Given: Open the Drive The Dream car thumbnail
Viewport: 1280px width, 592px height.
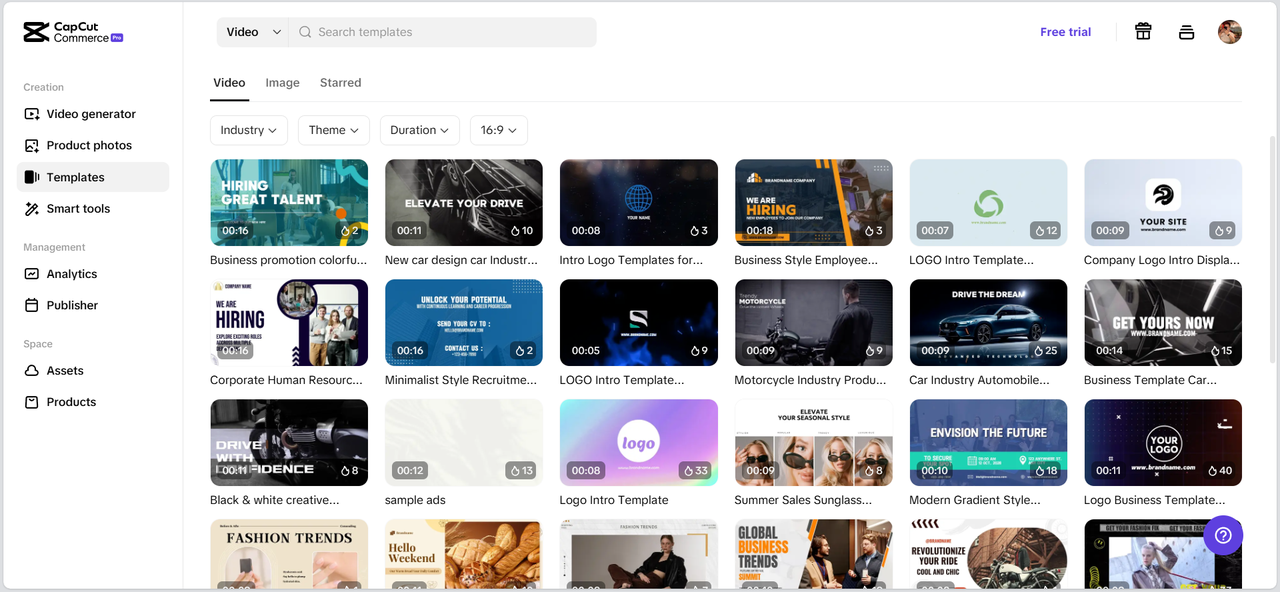Looking at the screenshot, I should pos(988,323).
